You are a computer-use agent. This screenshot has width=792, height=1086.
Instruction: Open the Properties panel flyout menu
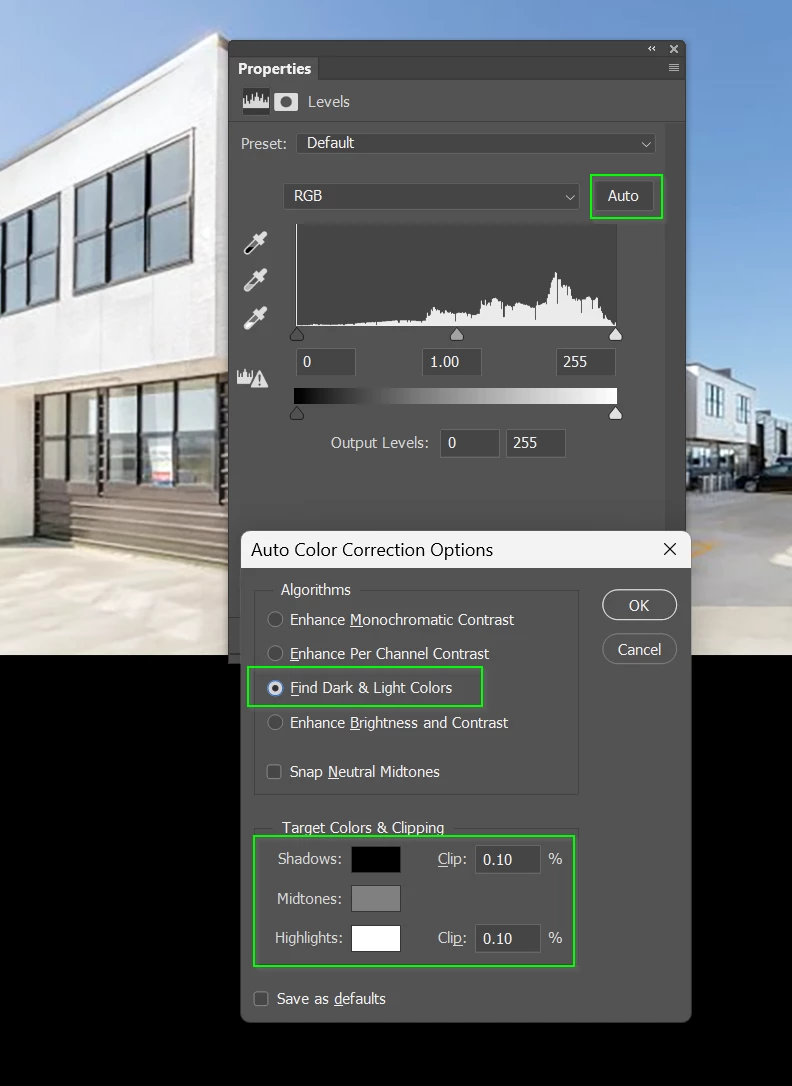pyautogui.click(x=674, y=67)
